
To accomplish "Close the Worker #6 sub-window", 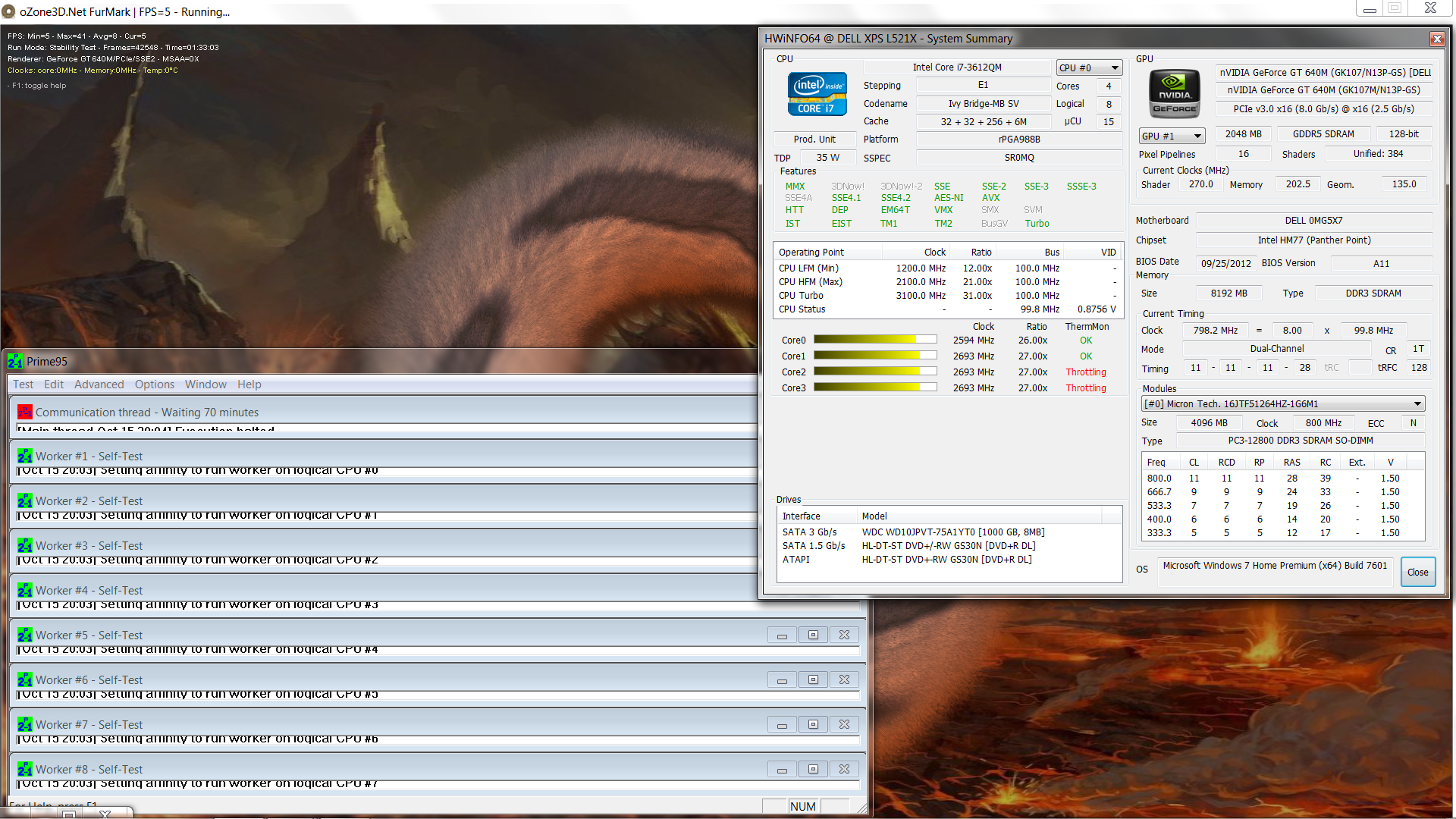I will coord(844,679).
